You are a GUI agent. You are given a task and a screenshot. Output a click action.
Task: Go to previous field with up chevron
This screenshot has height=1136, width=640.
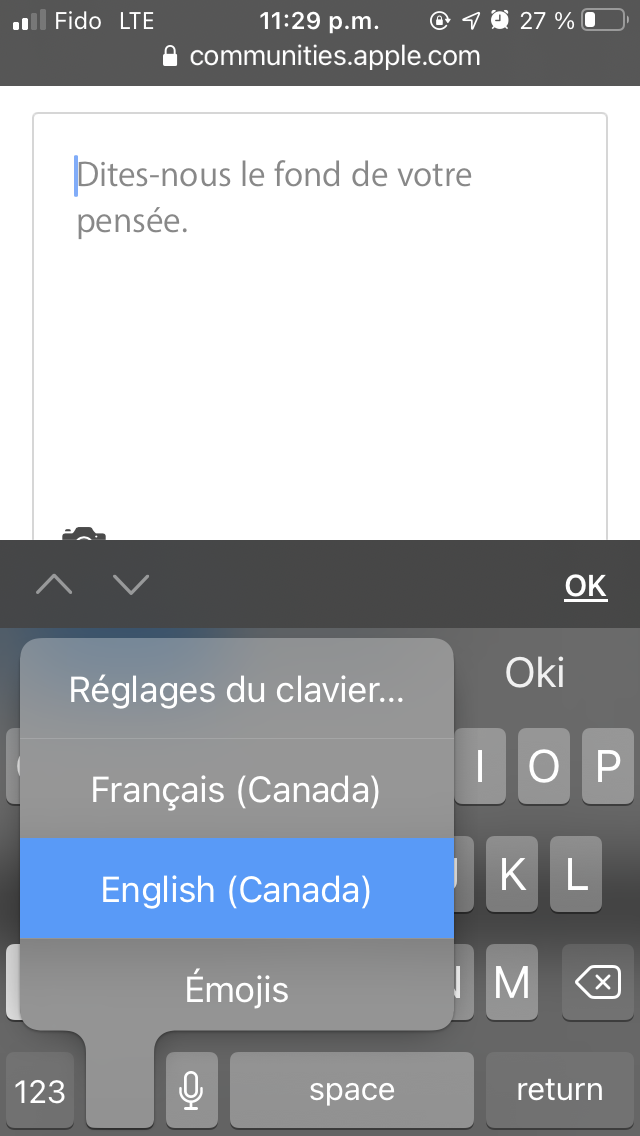pos(54,584)
